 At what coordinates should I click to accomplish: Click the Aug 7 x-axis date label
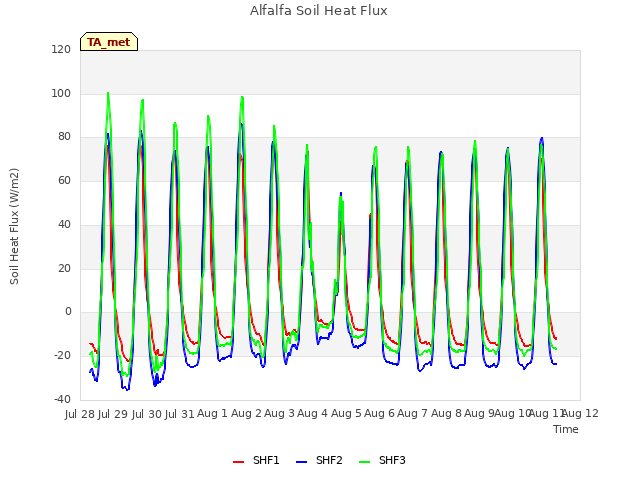coord(412,413)
